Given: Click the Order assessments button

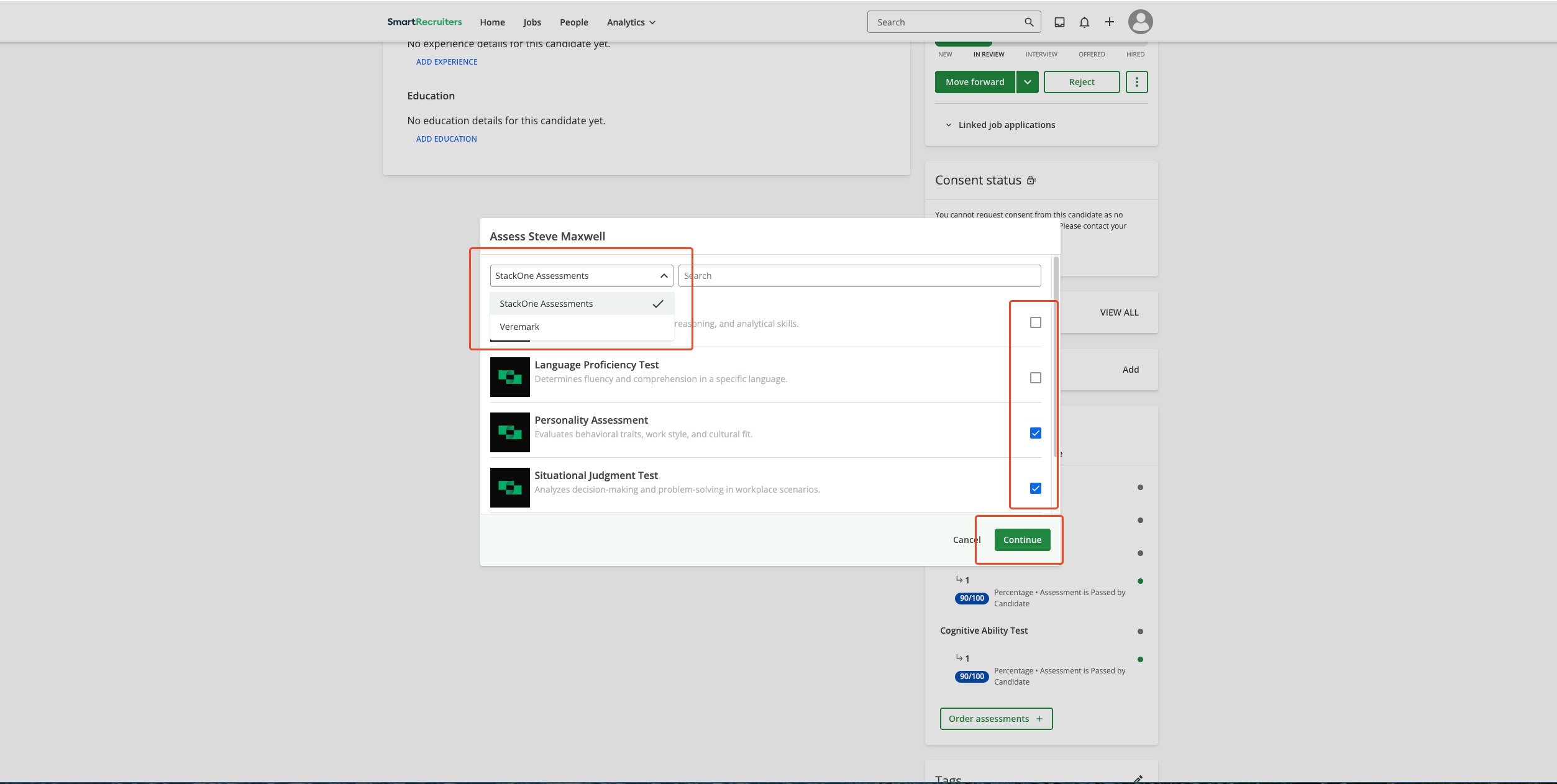Looking at the screenshot, I should pyautogui.click(x=995, y=719).
